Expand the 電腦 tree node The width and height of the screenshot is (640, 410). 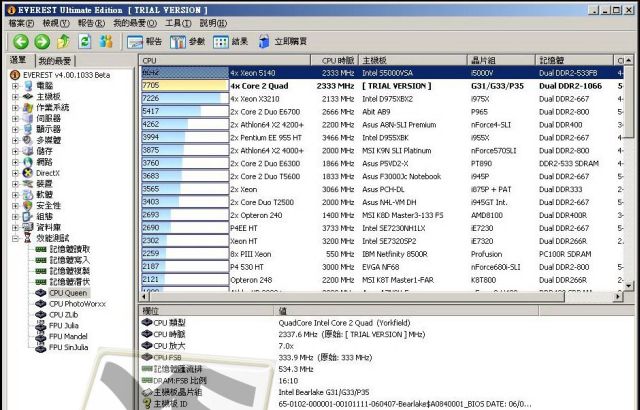(x=15, y=86)
